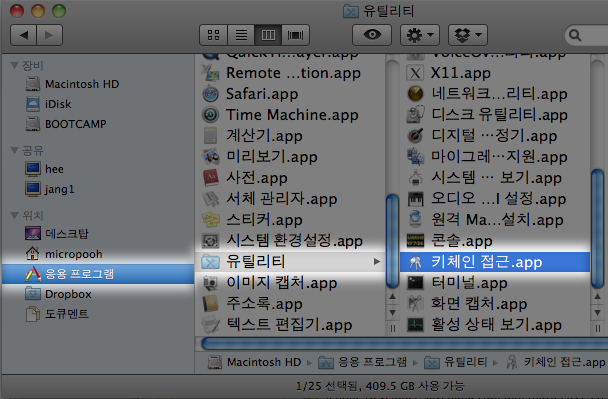Image resolution: width=608 pixels, height=399 pixels.
Task: Switch to icon view
Action: click(x=214, y=35)
